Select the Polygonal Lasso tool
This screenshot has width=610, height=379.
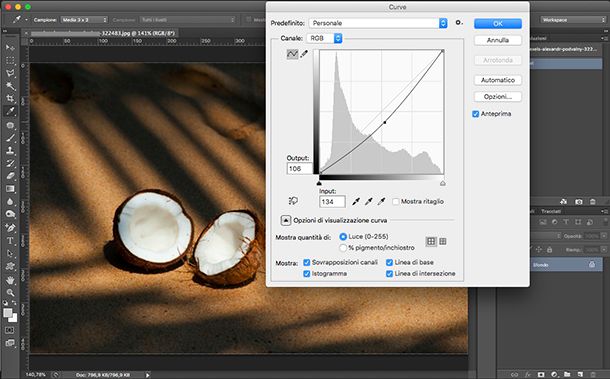click(x=10, y=73)
